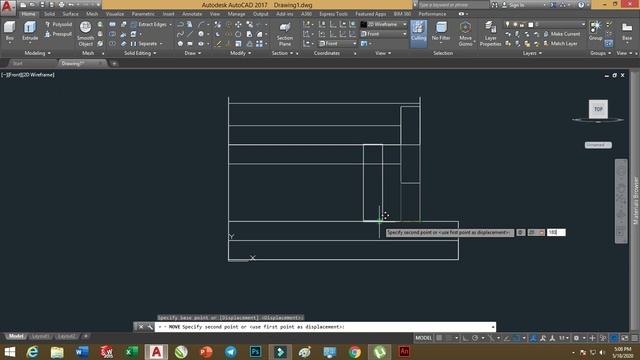The height and width of the screenshot is (360, 640).
Task: Click Make Current layer button
Action: (562, 34)
